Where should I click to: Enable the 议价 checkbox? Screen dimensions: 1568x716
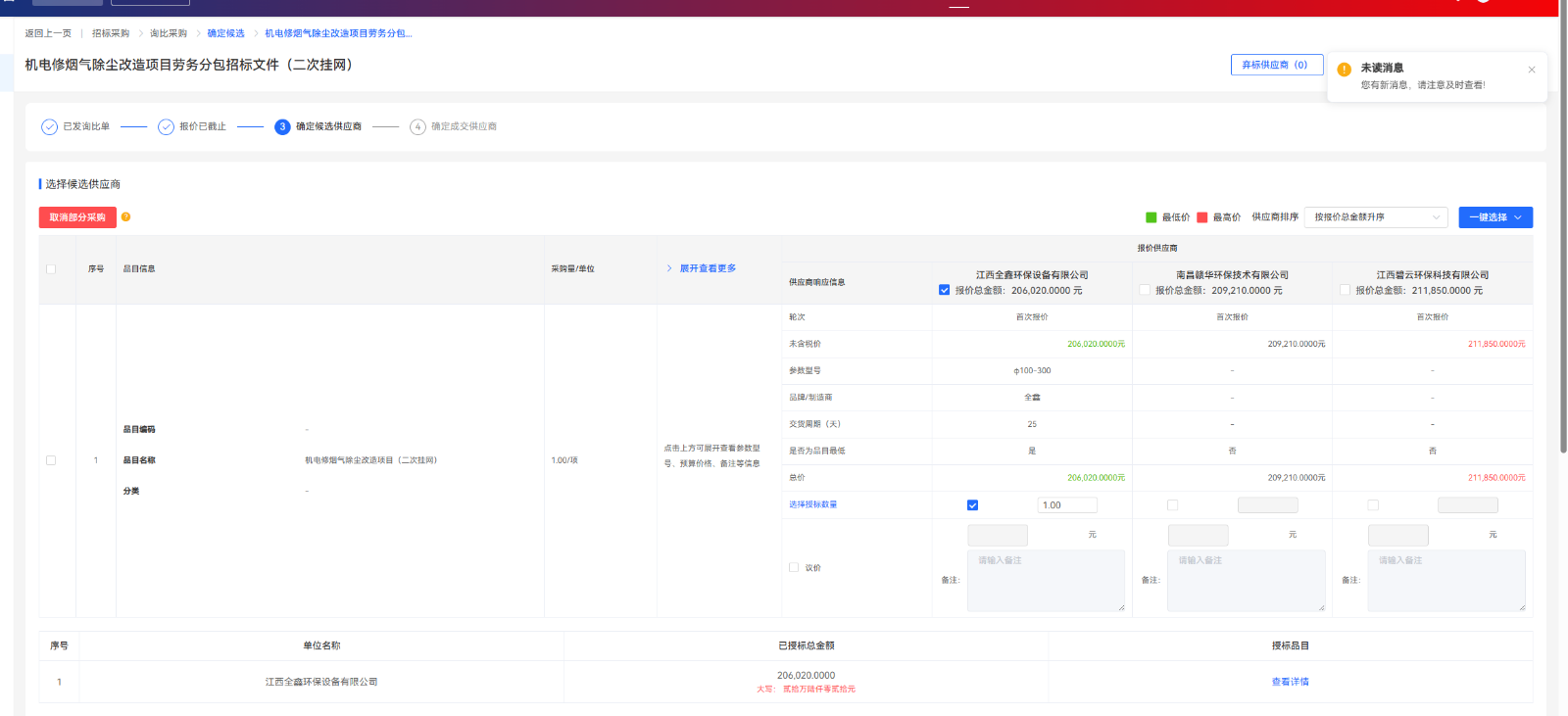(794, 567)
